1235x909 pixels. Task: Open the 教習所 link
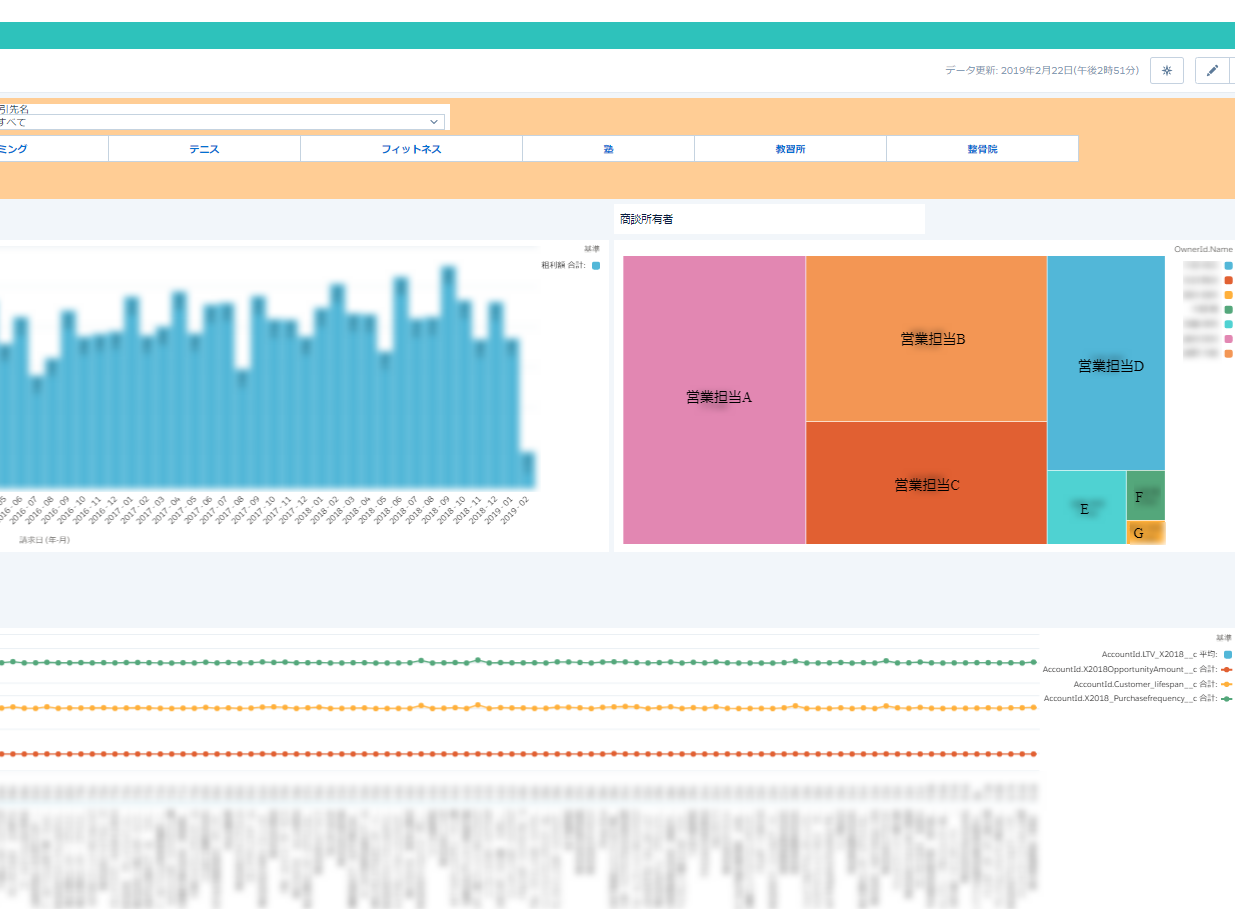pyautogui.click(x=790, y=149)
